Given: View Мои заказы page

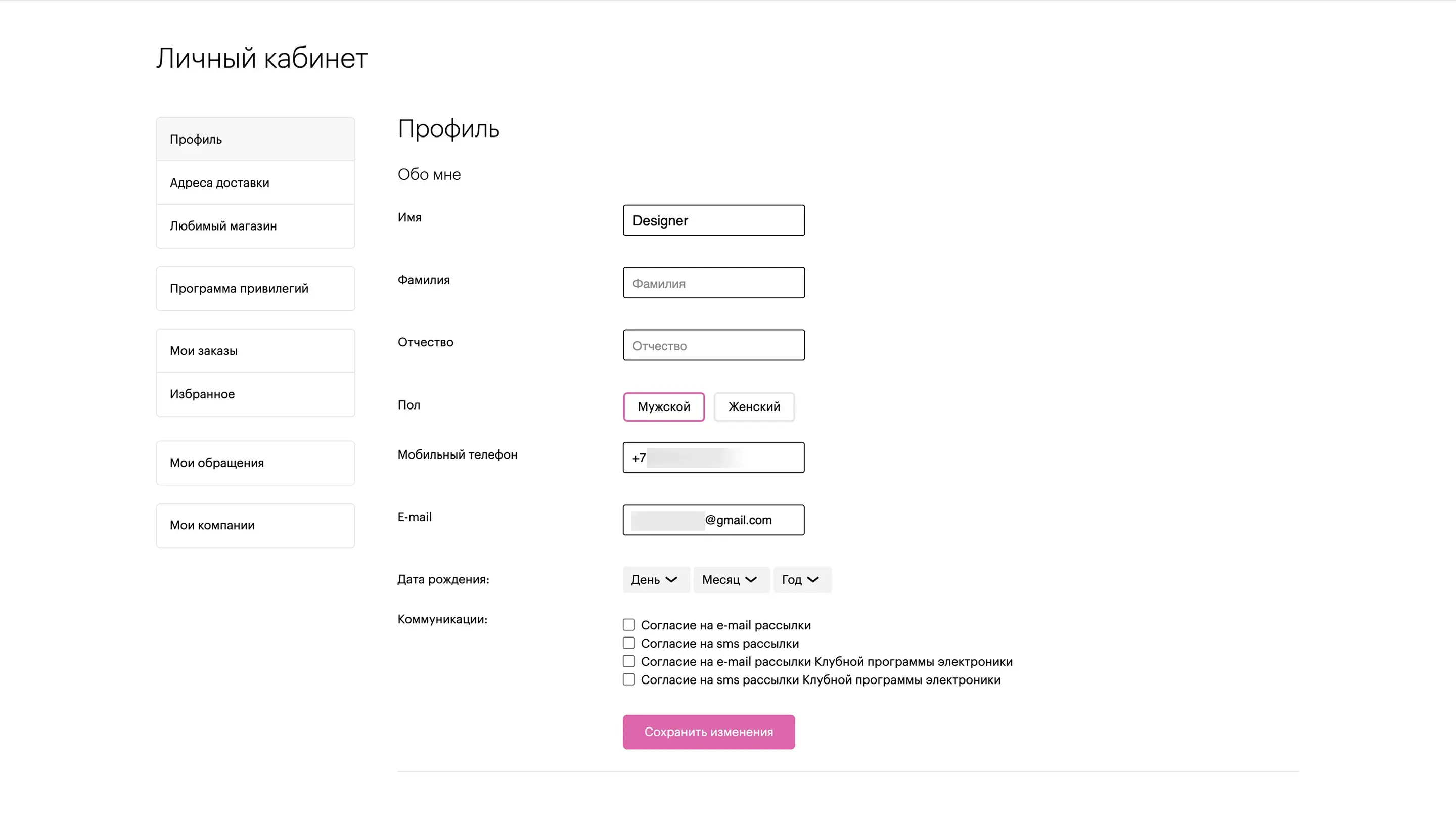Looking at the screenshot, I should 255,350.
